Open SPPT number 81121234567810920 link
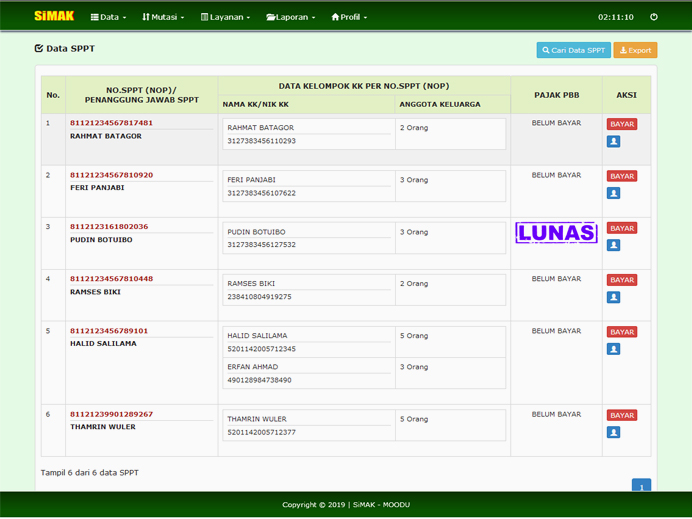The image size is (692, 519). [111, 175]
